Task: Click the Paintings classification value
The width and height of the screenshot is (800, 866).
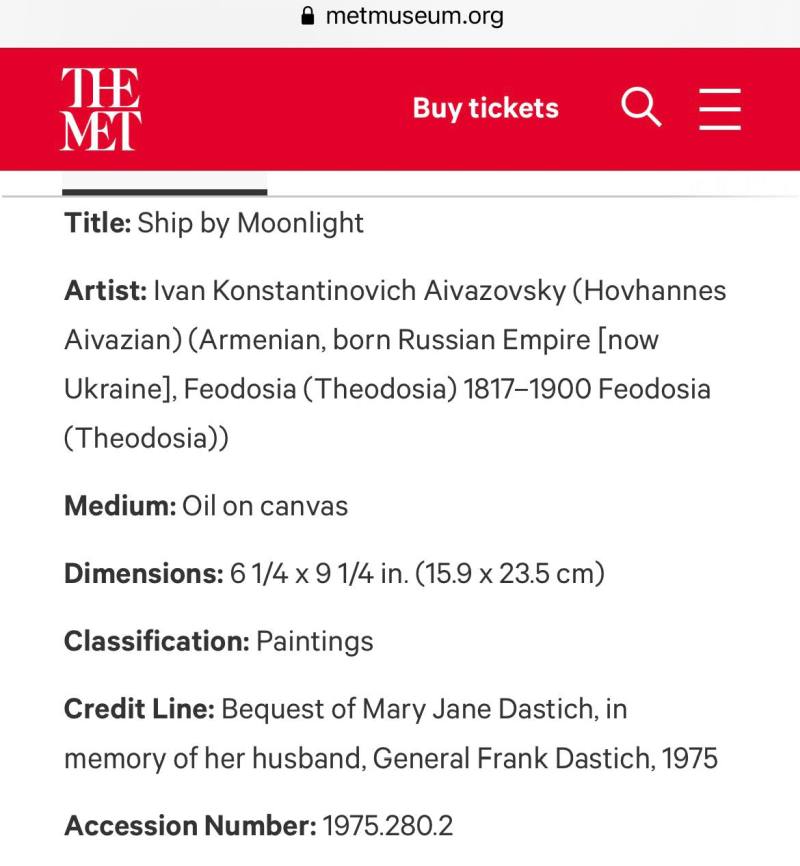Action: point(315,641)
